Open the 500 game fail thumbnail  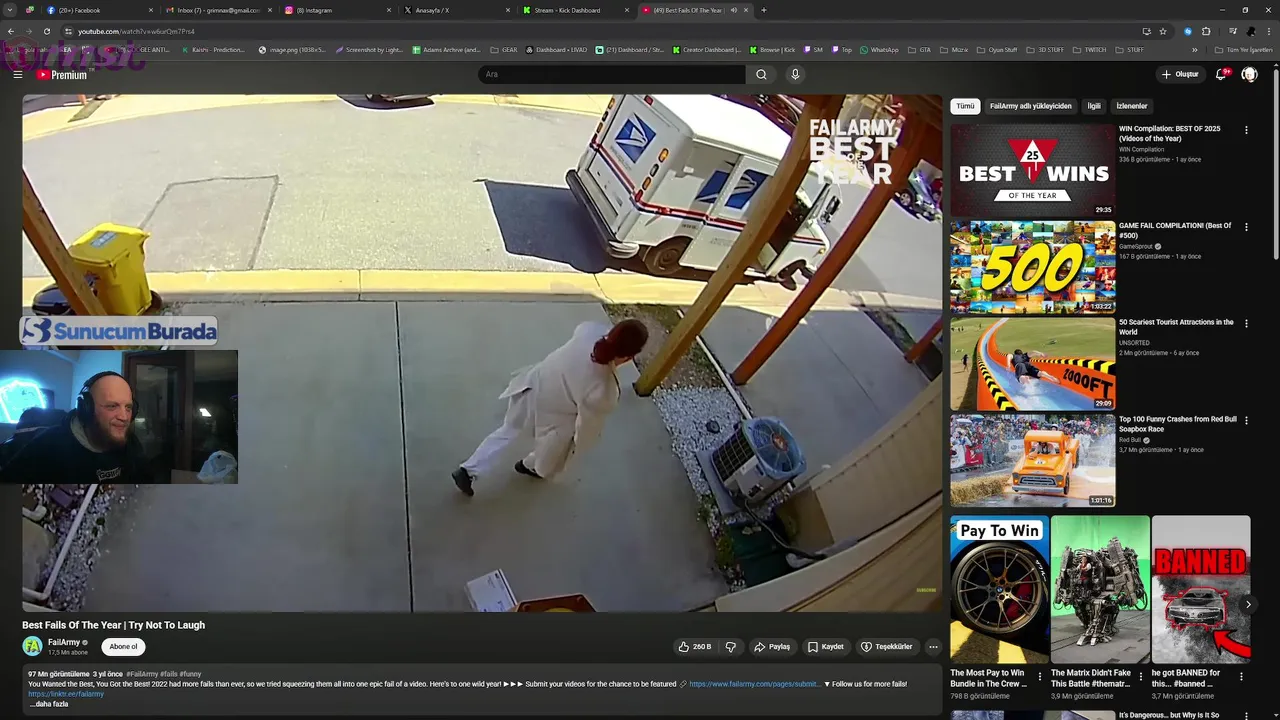click(1033, 266)
